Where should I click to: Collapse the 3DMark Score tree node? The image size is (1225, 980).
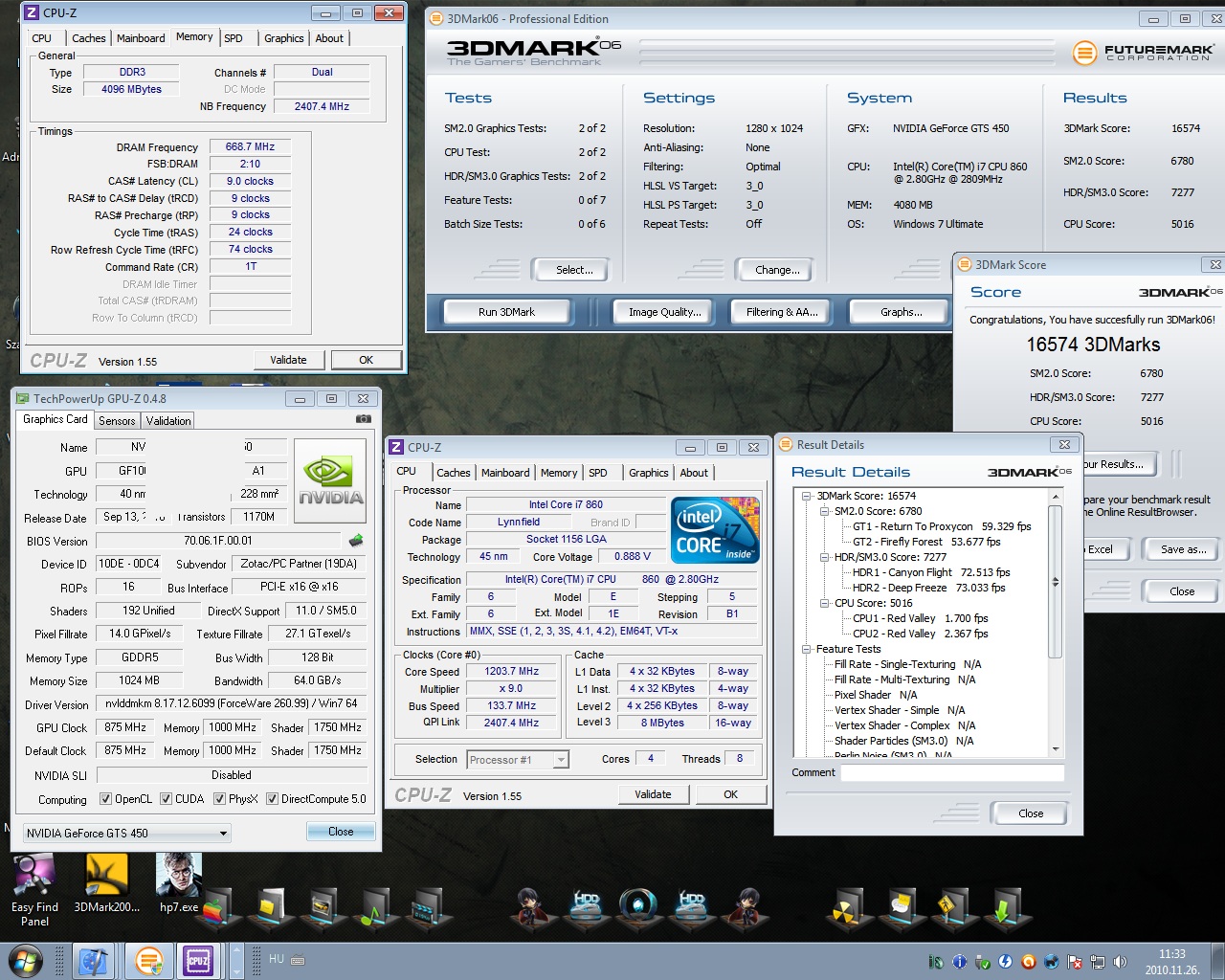pos(806,496)
